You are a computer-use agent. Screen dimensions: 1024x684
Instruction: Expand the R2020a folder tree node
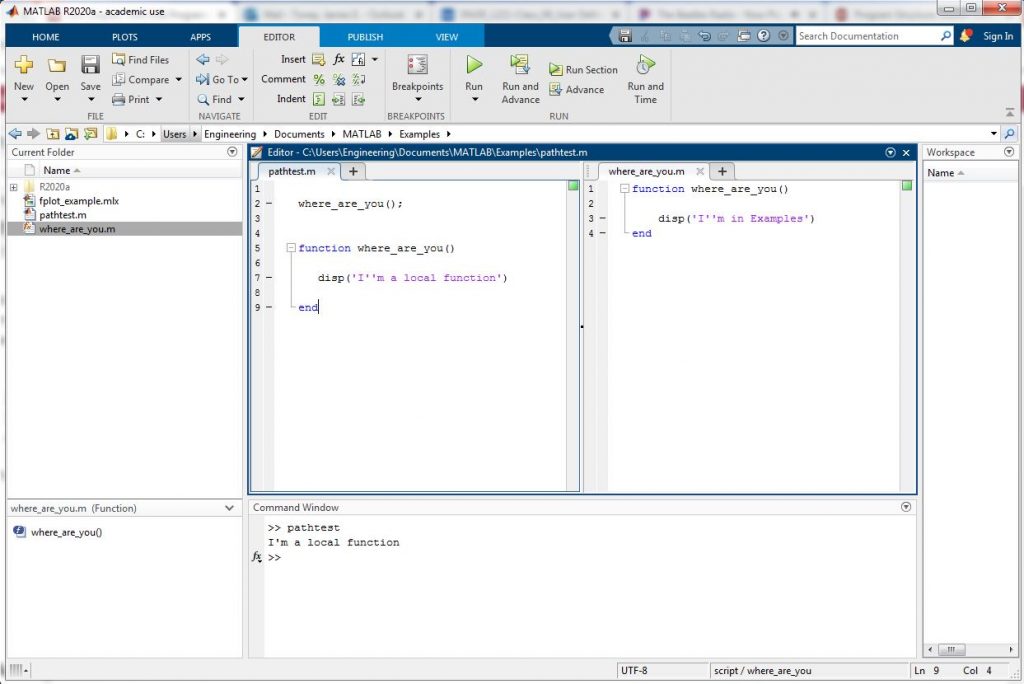point(14,187)
